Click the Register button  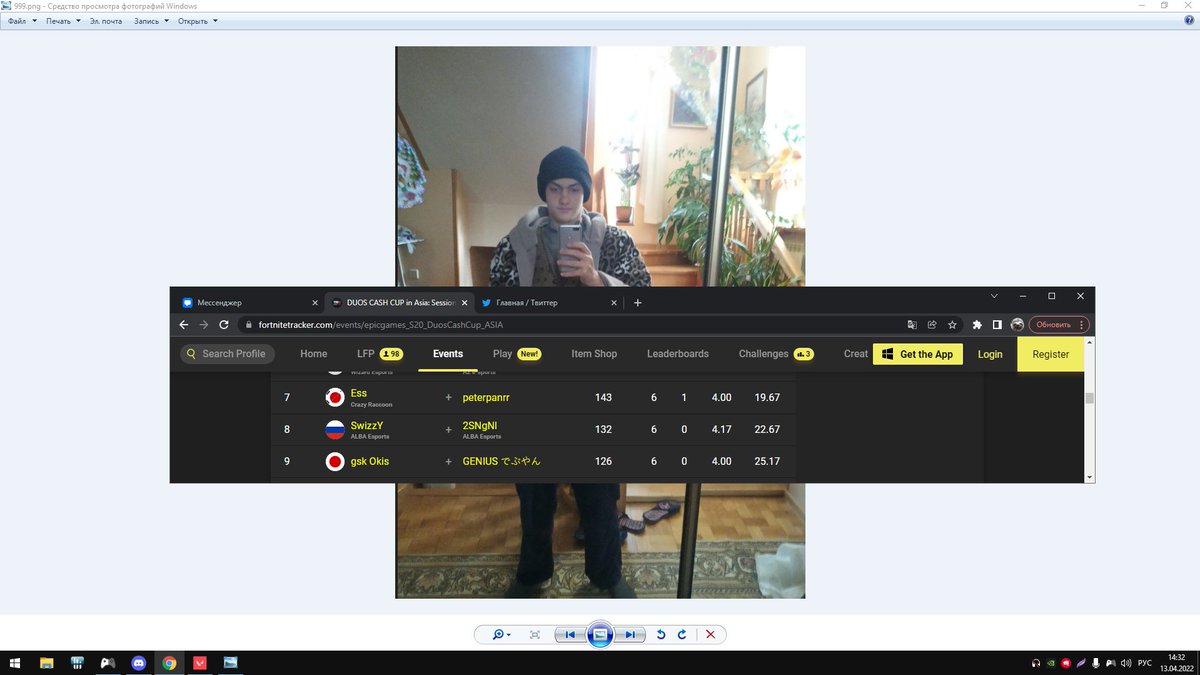[1050, 354]
